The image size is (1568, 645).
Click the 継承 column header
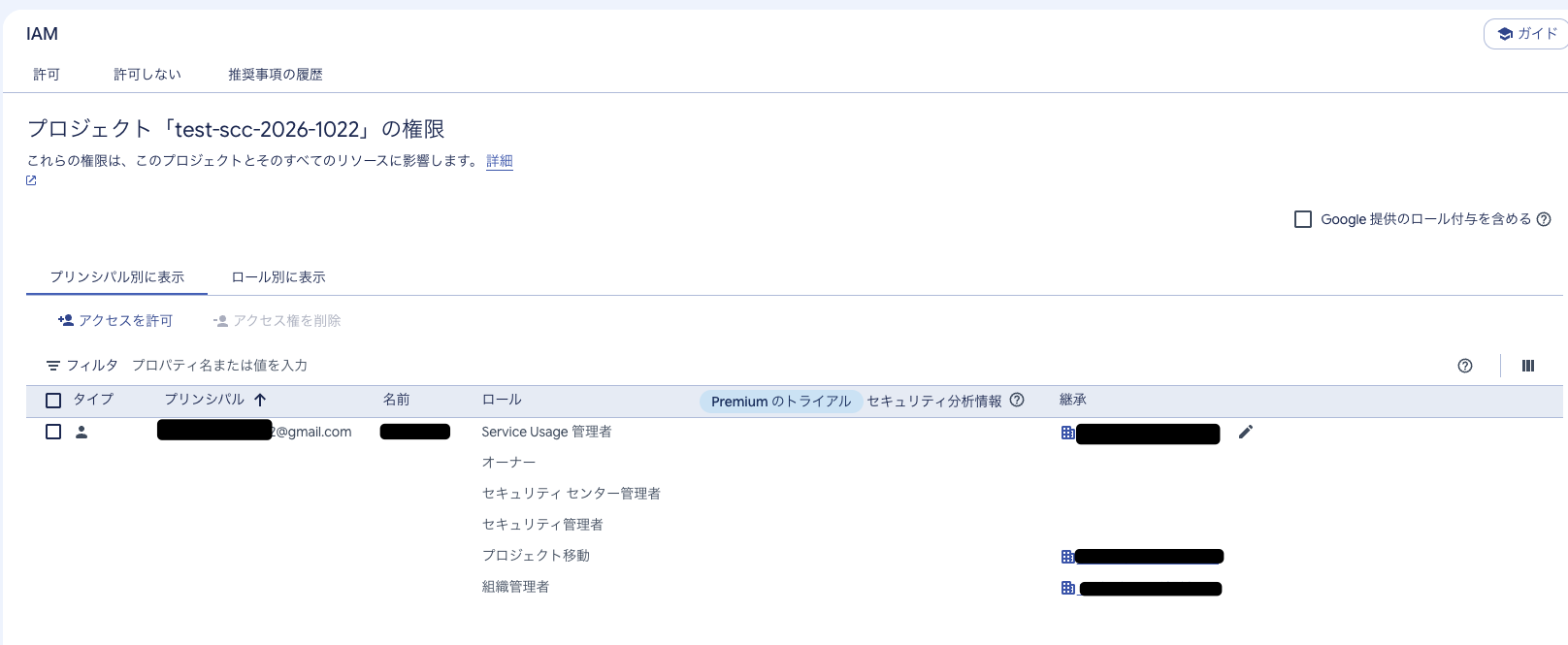pyautogui.click(x=1073, y=400)
